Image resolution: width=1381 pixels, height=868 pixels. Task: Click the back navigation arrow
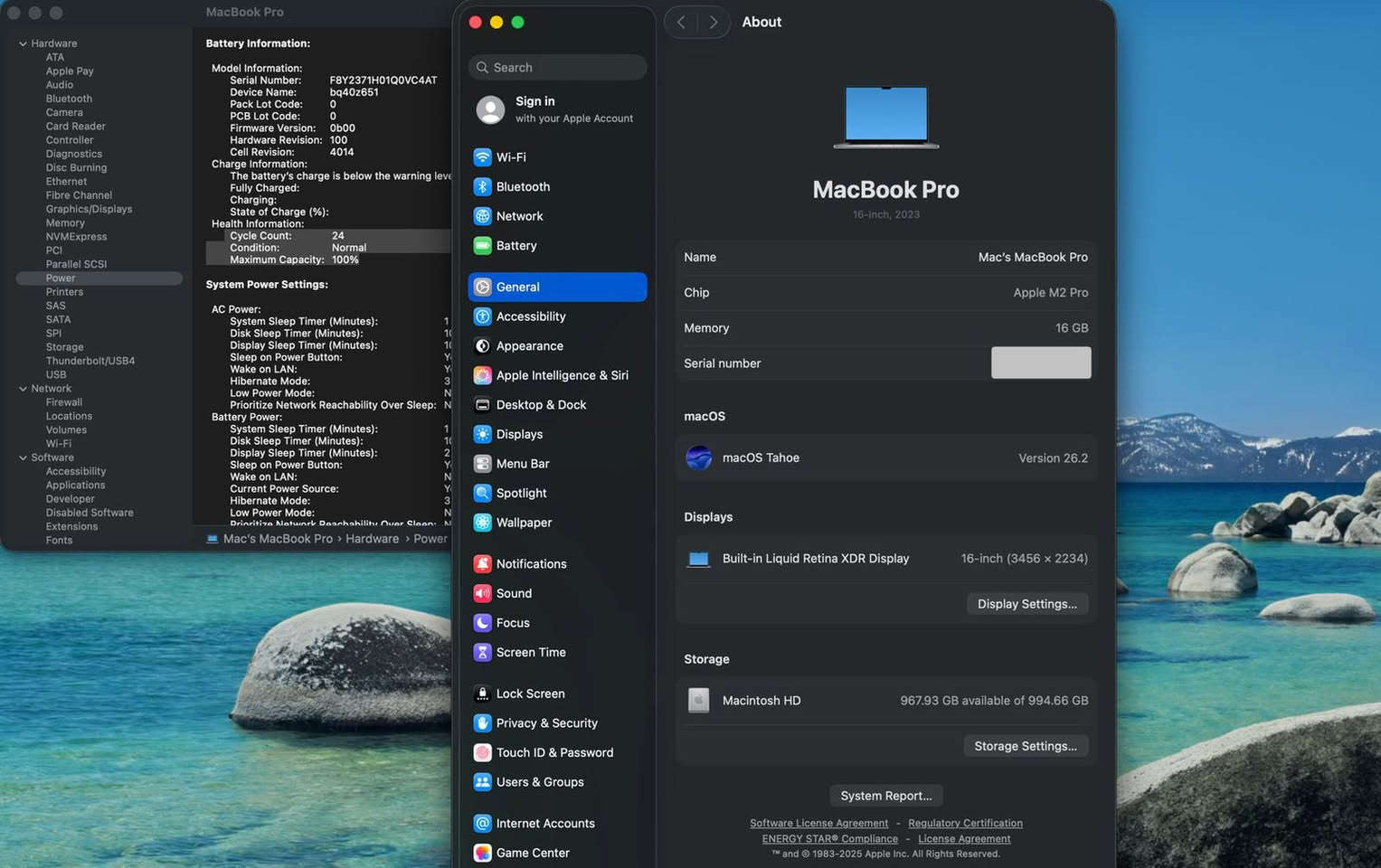coord(681,23)
